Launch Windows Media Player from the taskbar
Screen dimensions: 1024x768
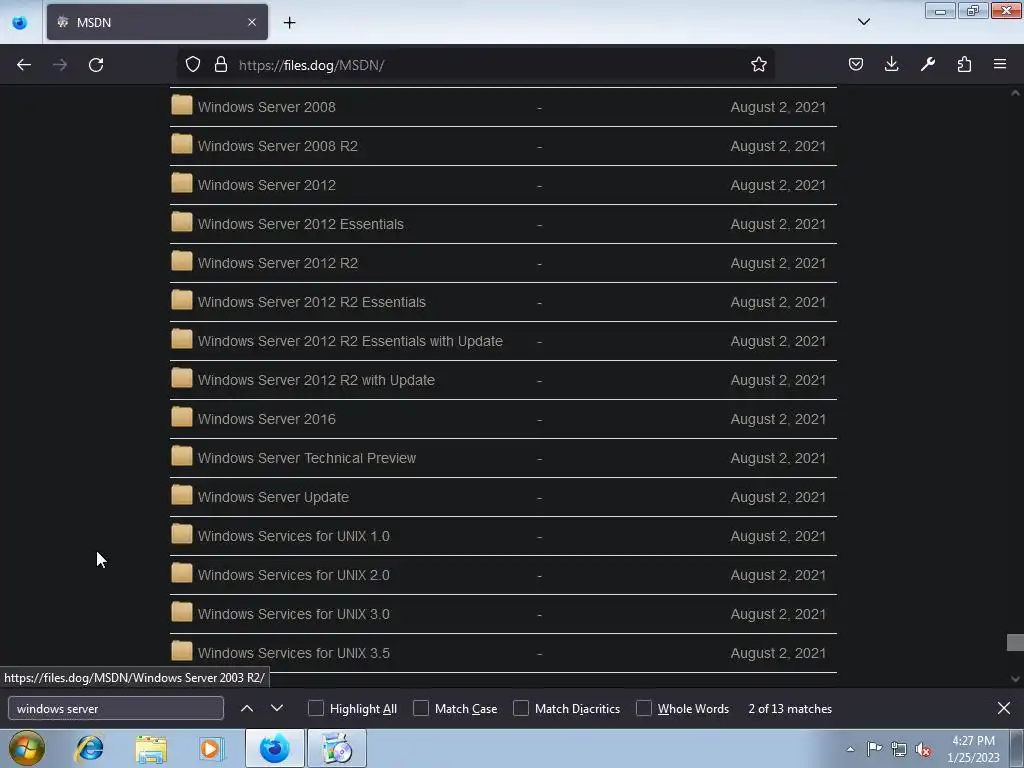click(x=211, y=748)
